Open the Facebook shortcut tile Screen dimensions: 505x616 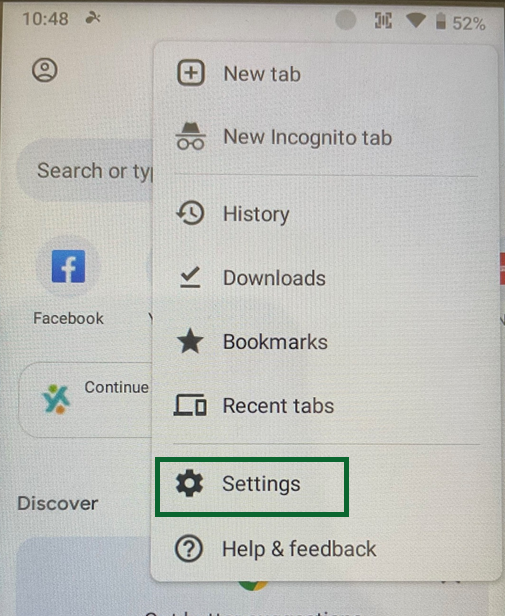[x=68, y=282]
